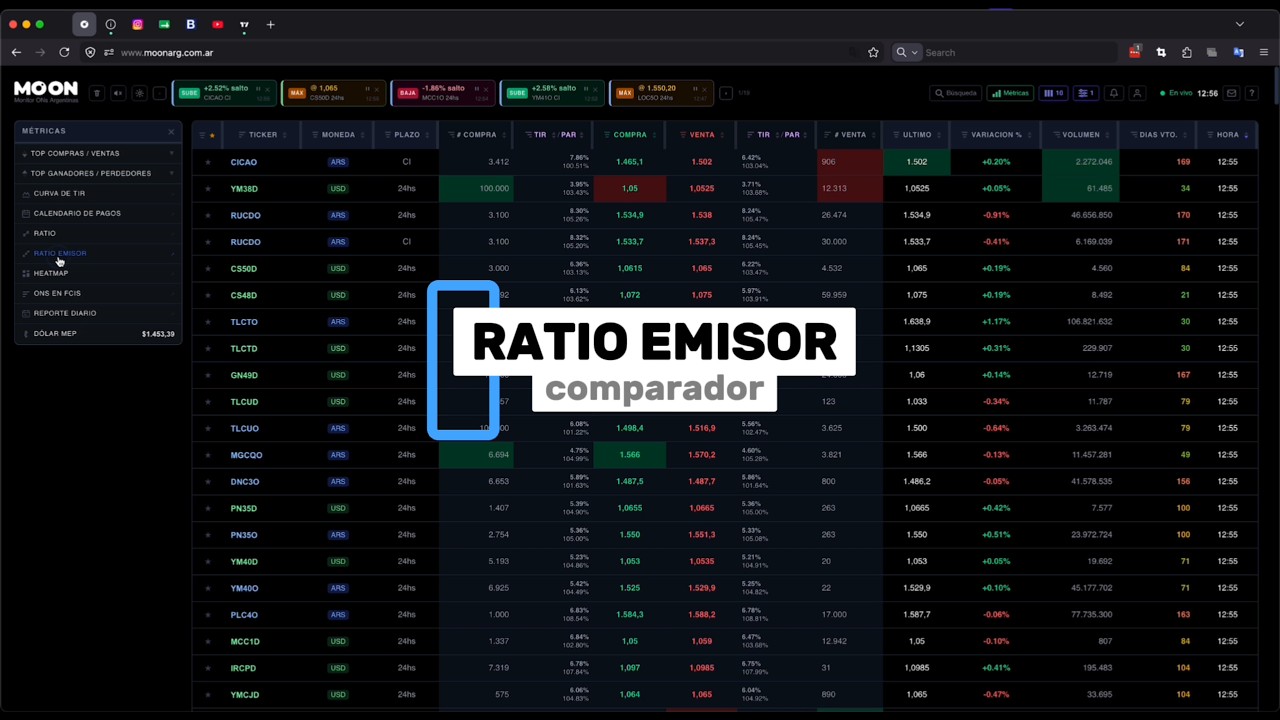
Task: Sort table by Plazo column
Action: (x=407, y=134)
